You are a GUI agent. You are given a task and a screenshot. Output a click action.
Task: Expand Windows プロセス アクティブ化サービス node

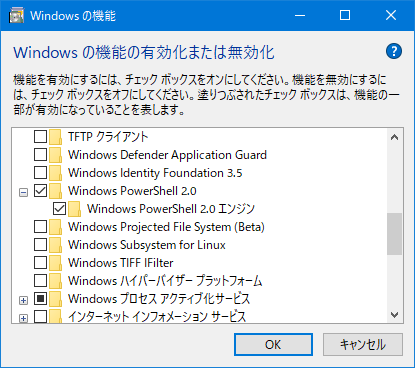click(x=23, y=300)
